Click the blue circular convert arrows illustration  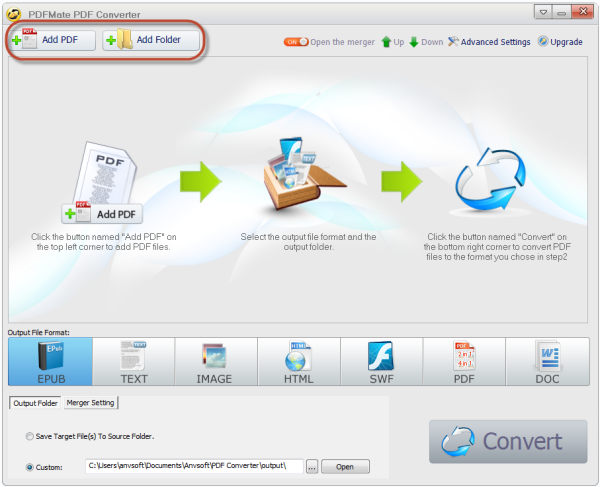(490, 180)
